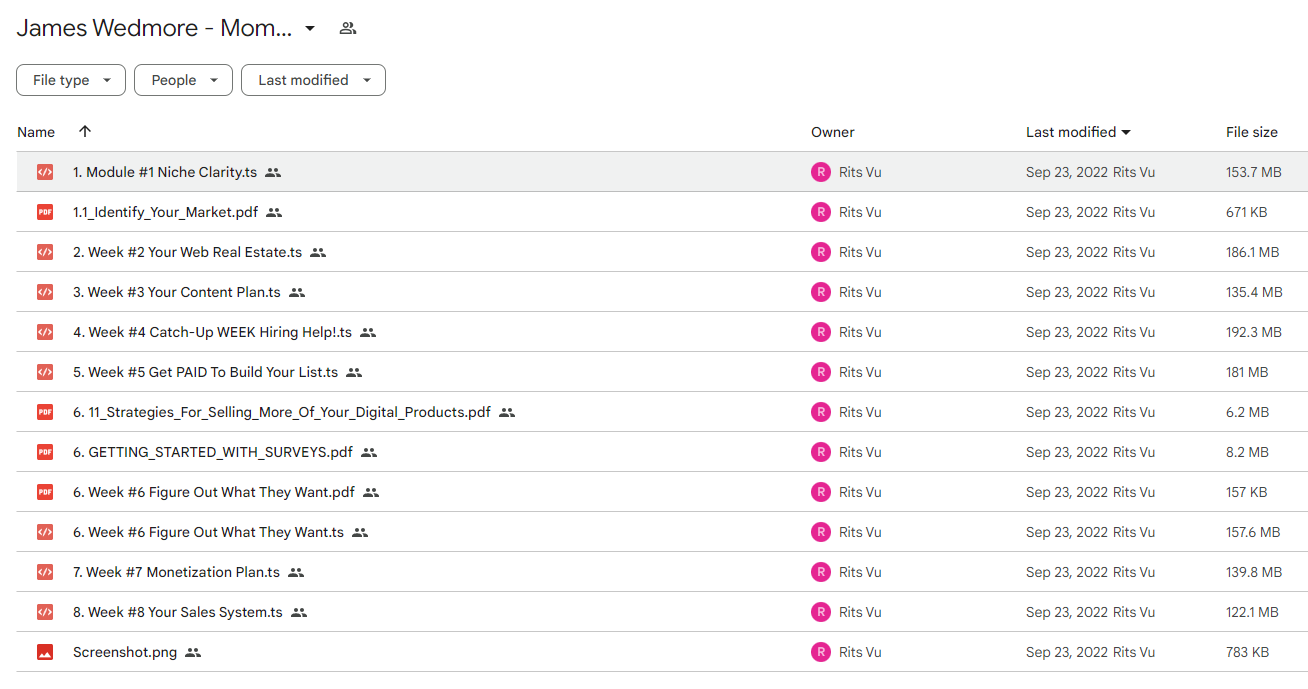Click shared icon next to GETTING_STARTED_WITH_SURVEYS.pdf
Viewport: 1308px width, 689px height.
[x=369, y=452]
